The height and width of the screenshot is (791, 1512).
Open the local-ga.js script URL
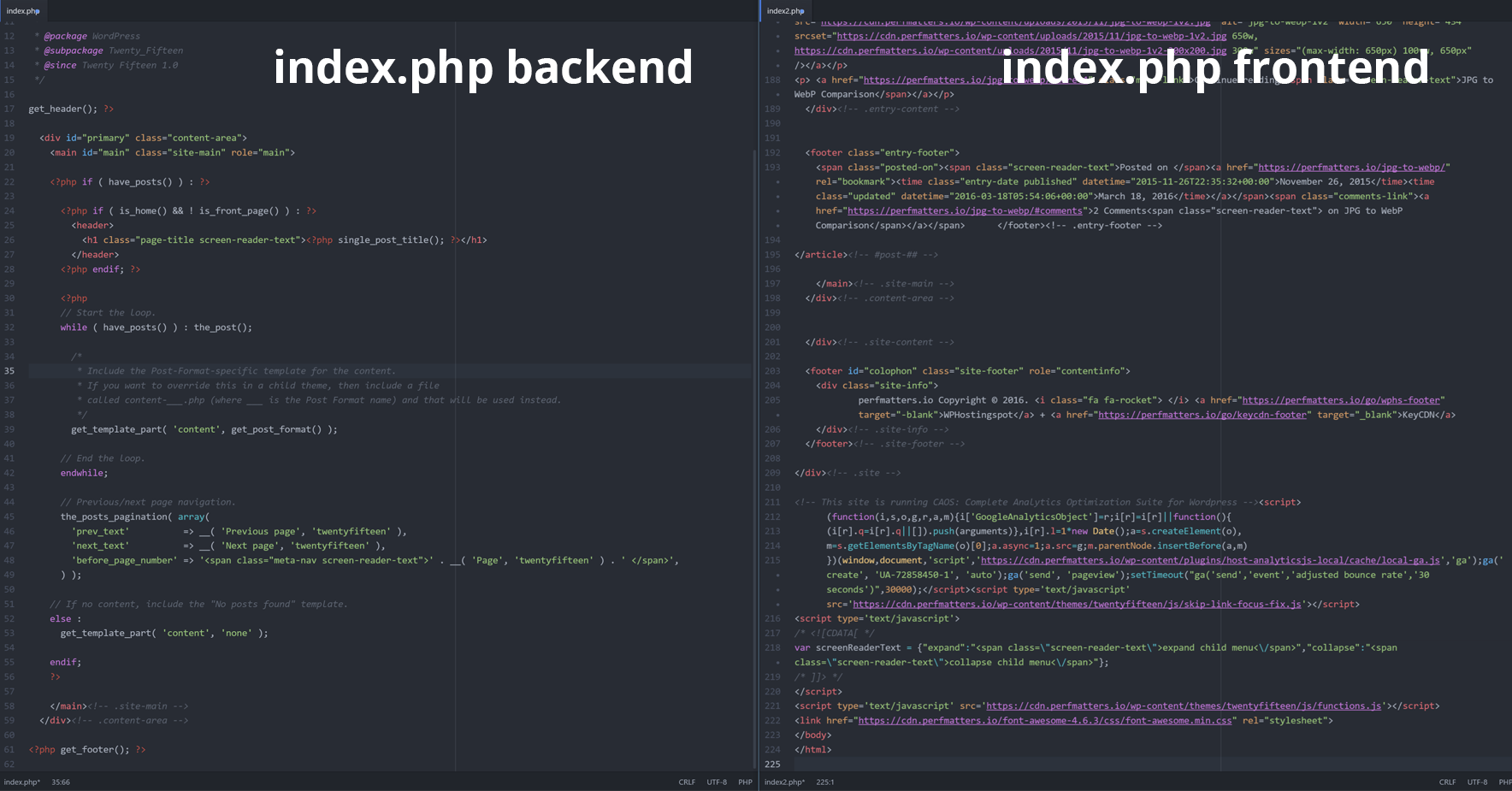point(1210,561)
